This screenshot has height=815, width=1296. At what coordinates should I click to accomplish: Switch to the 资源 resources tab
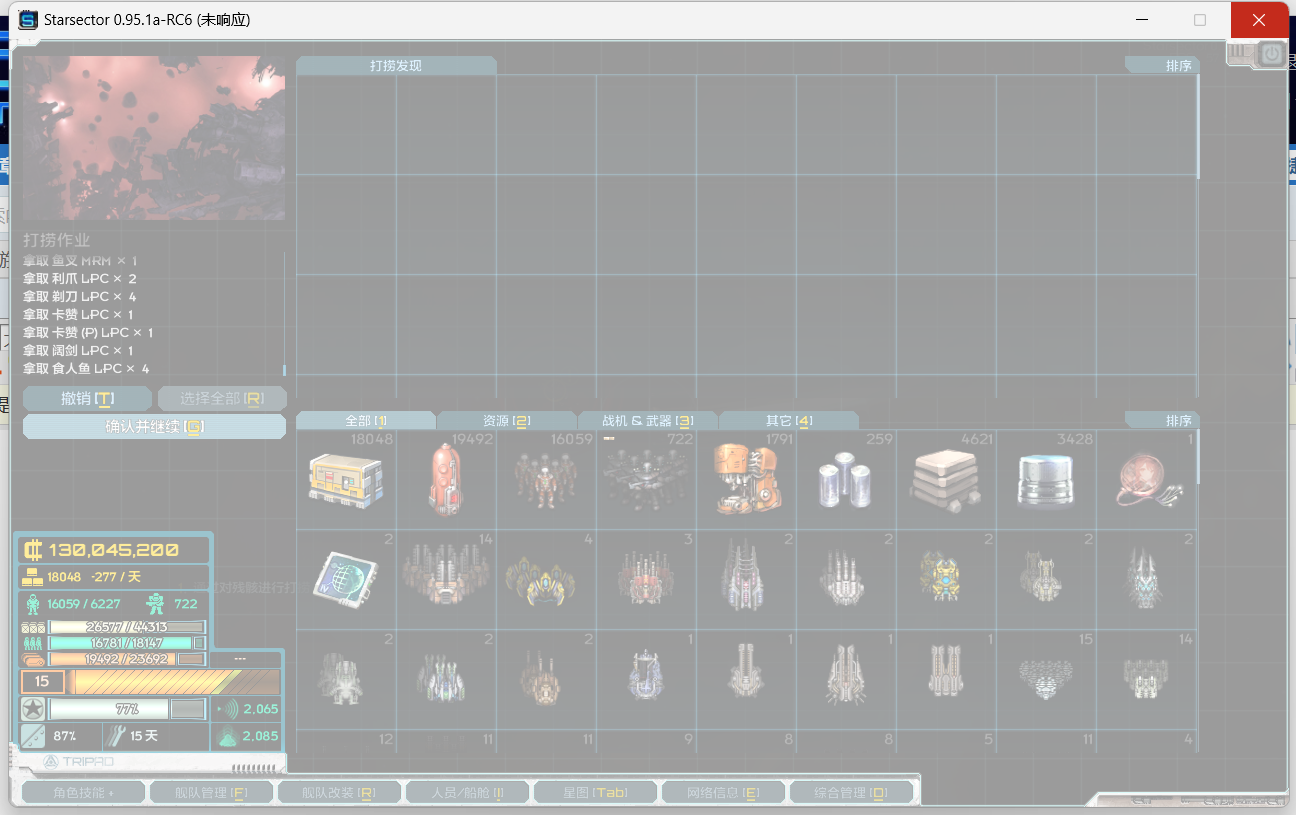click(506, 421)
